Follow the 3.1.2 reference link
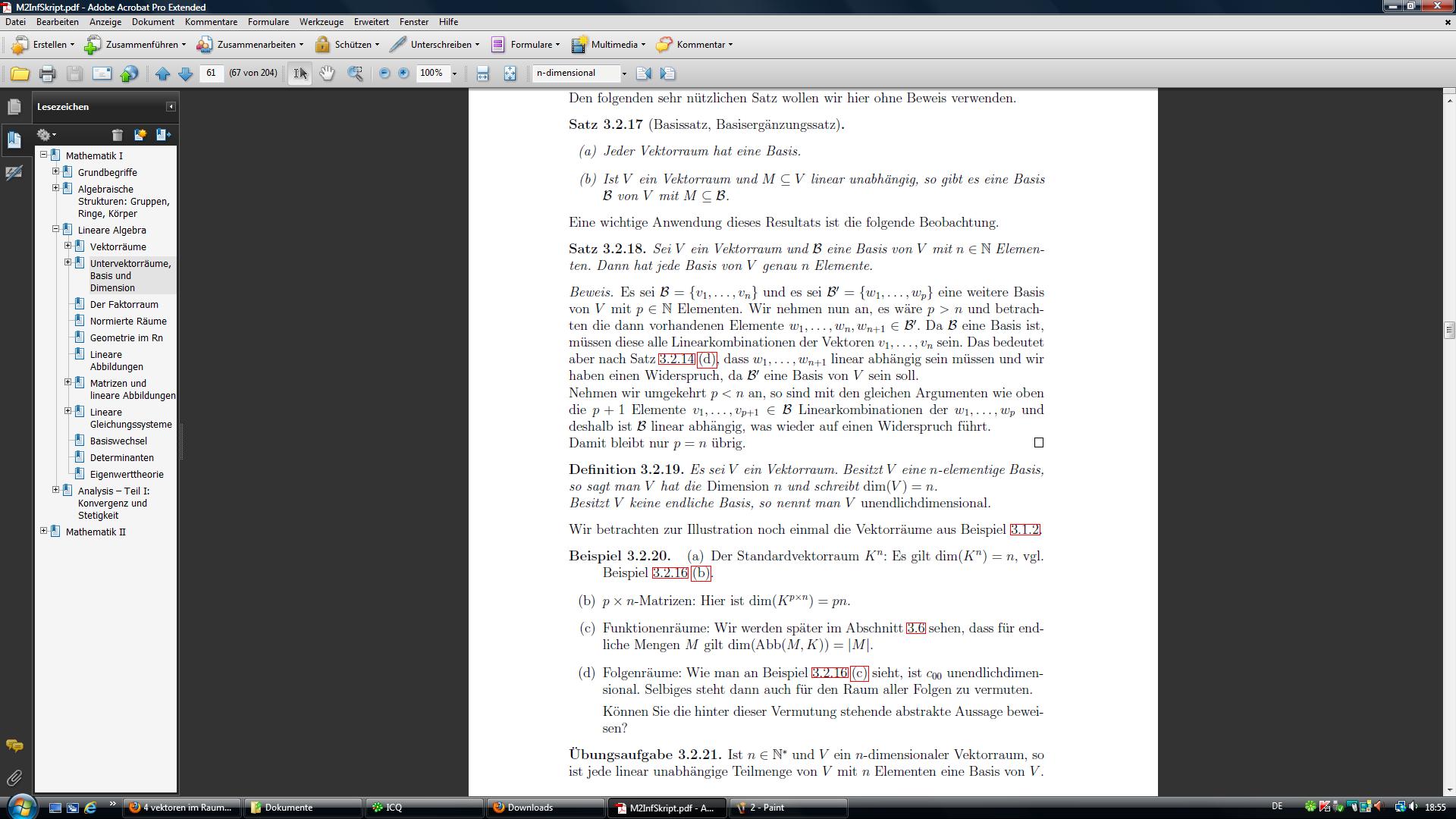1456x819 pixels. point(1025,529)
